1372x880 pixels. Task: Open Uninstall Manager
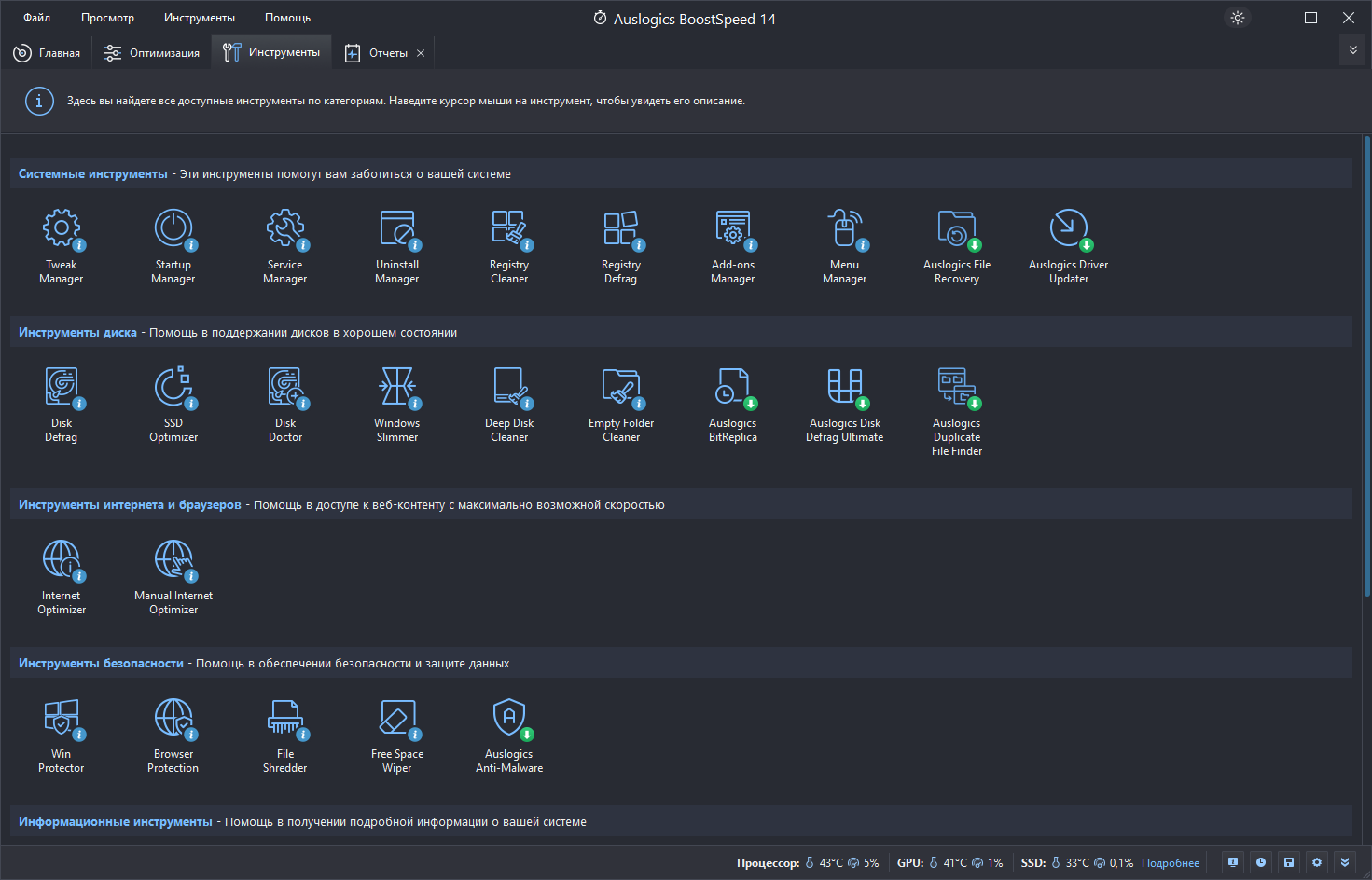coord(397,246)
